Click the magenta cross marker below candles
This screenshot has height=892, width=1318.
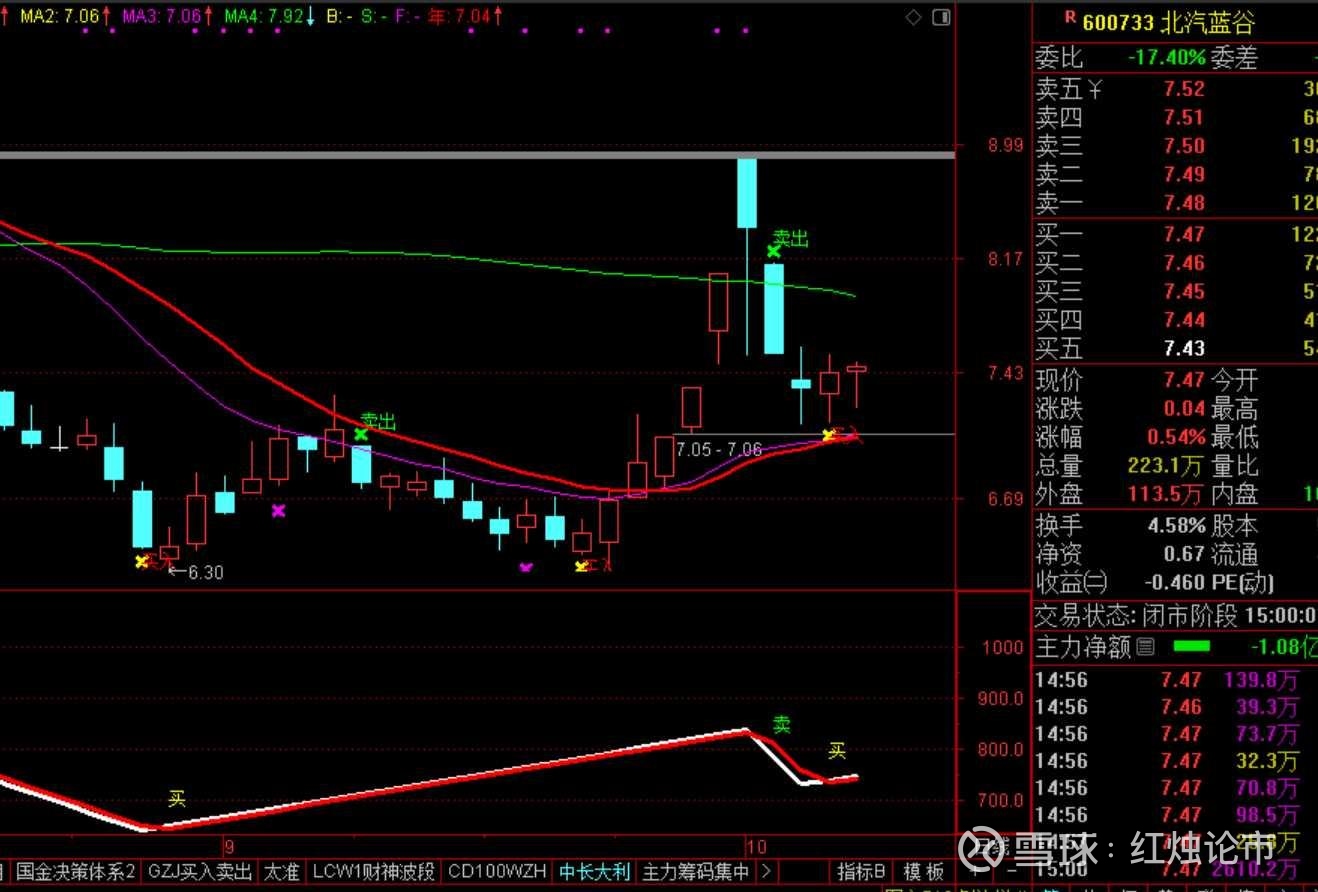[278, 511]
